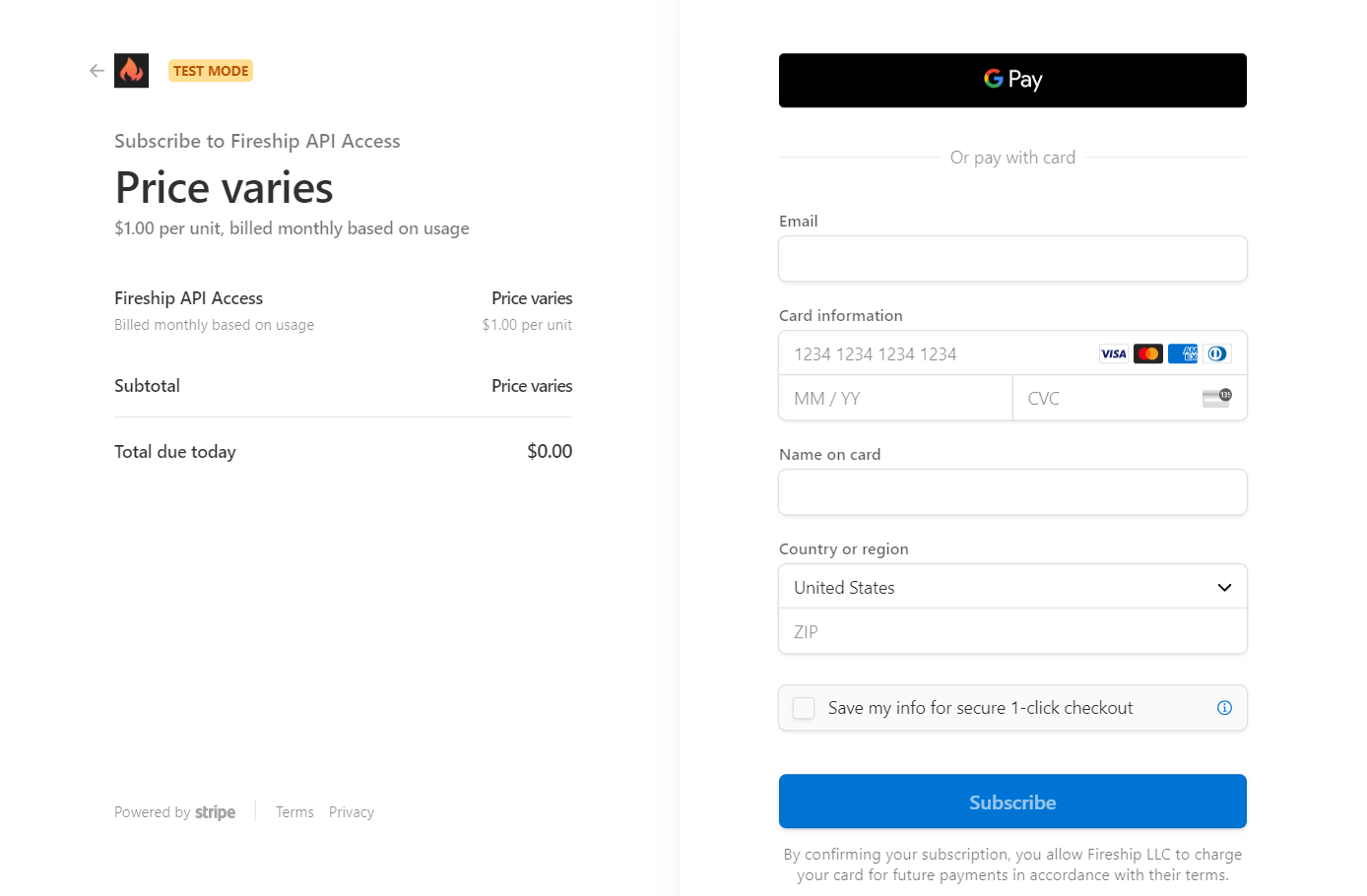Enable save my info for 1-click checkout

(803, 707)
